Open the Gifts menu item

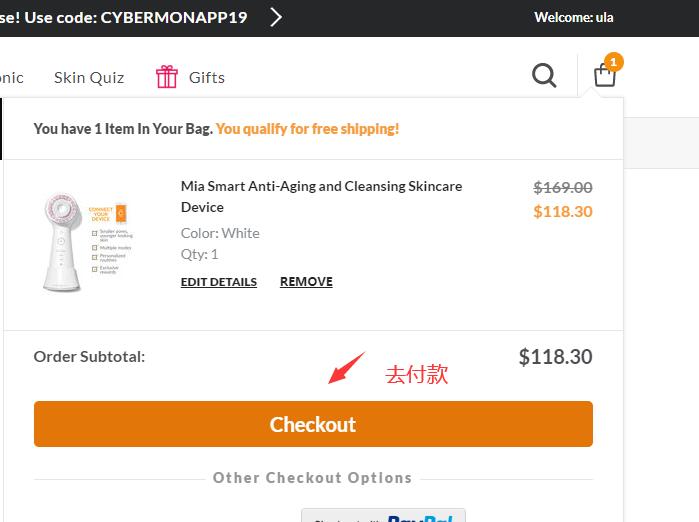[207, 77]
